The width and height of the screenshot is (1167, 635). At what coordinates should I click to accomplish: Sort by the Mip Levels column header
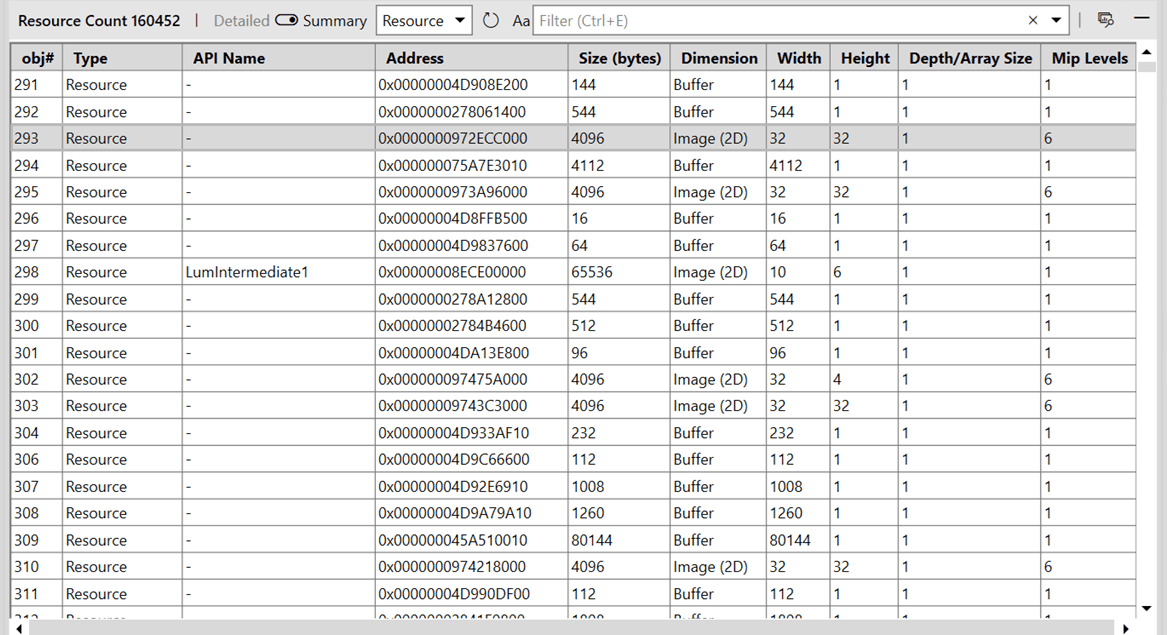(1089, 58)
